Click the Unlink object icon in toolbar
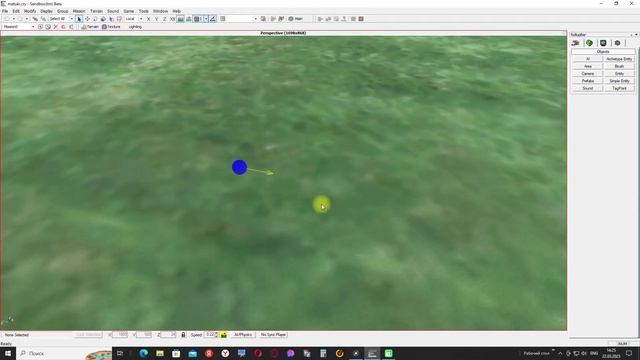The width and height of the screenshot is (640, 360). [x=43, y=19]
